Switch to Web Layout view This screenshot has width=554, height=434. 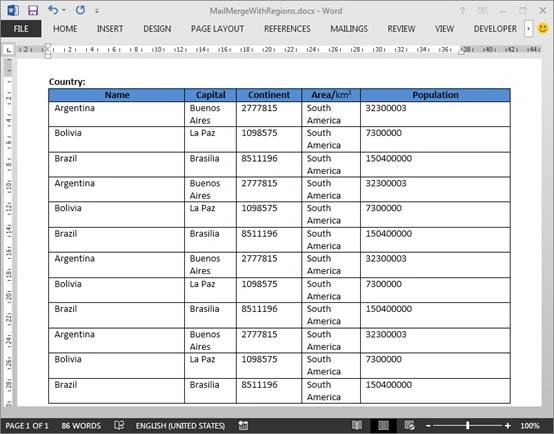point(409,425)
